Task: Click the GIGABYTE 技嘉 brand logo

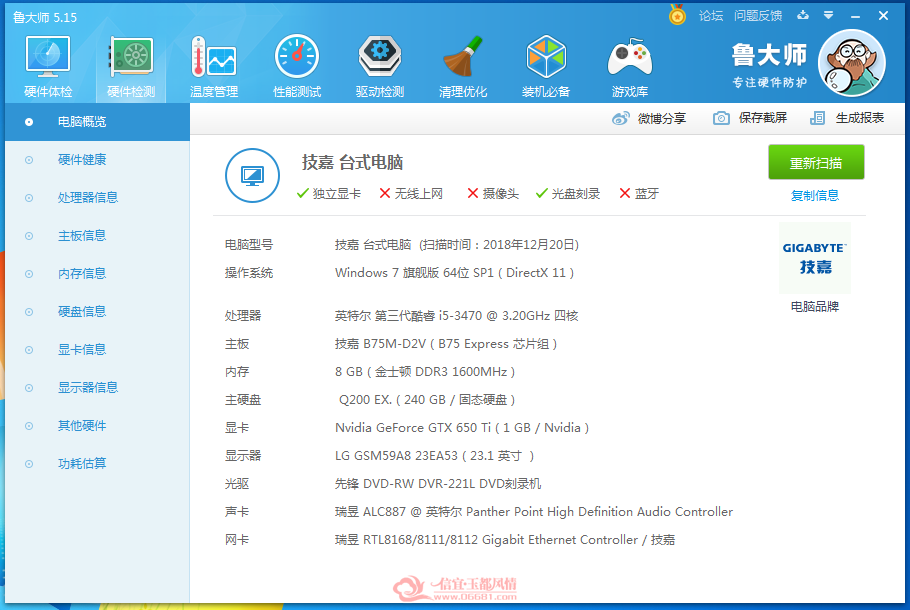Action: click(815, 258)
